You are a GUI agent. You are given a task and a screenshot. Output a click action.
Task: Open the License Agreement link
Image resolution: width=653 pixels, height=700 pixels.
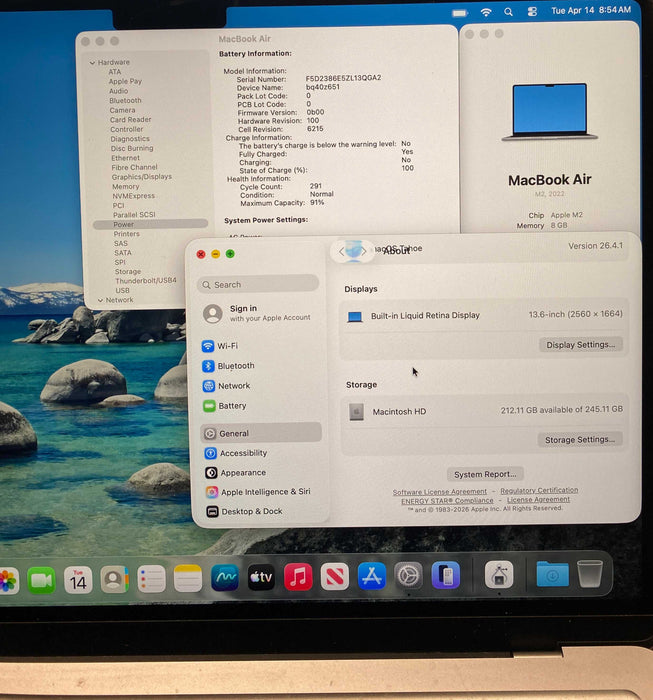pos(538,500)
